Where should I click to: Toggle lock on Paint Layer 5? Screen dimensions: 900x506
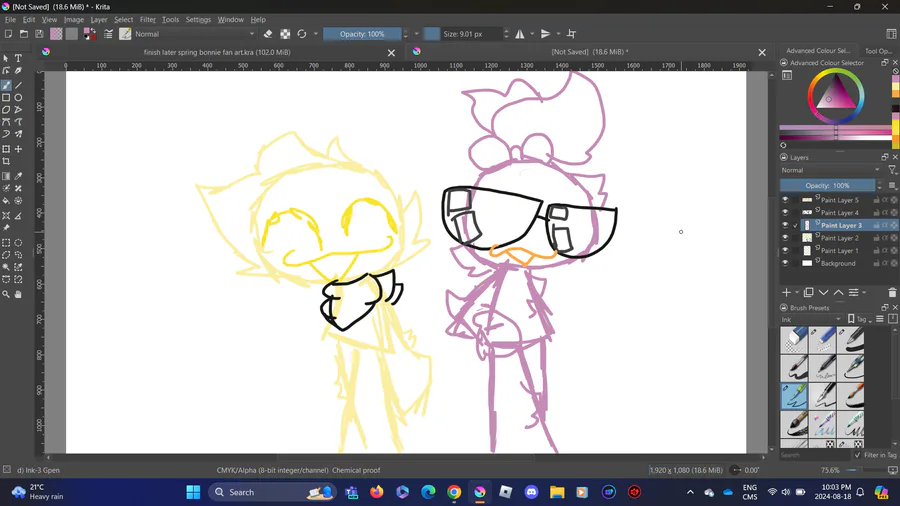pos(876,200)
